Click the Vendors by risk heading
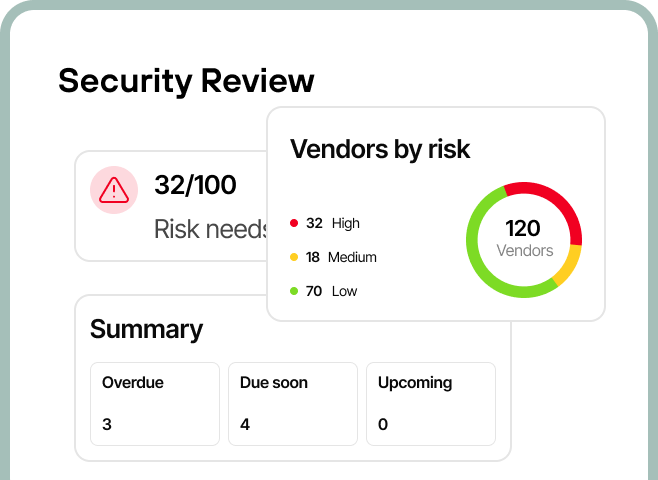This screenshot has width=658, height=480. [380, 149]
